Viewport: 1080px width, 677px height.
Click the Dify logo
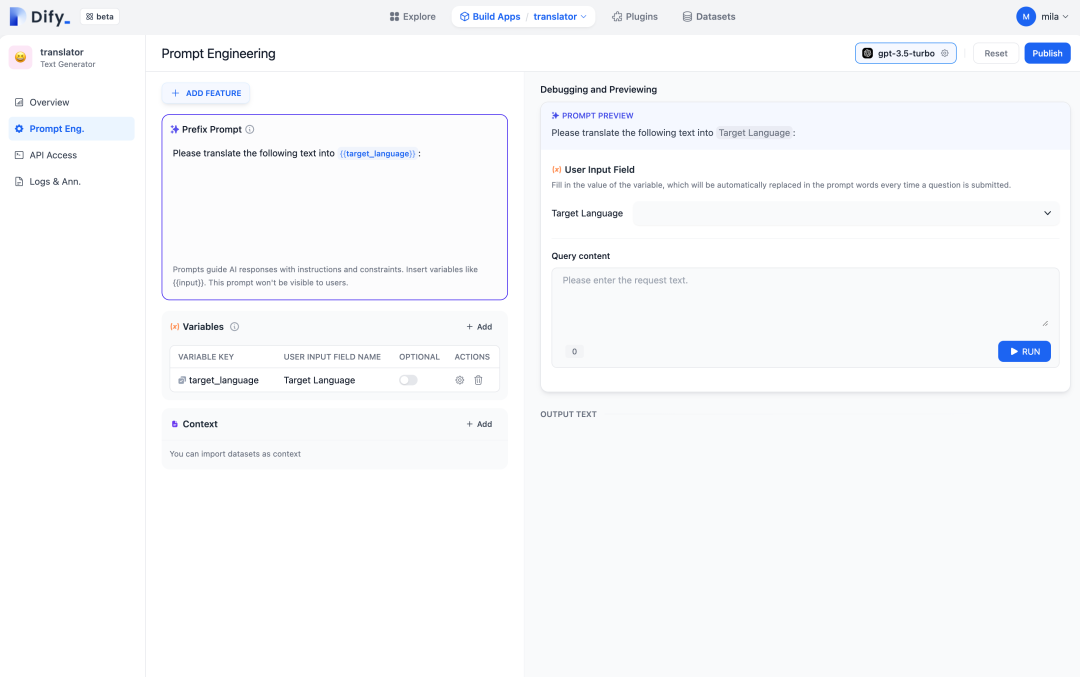coord(40,16)
